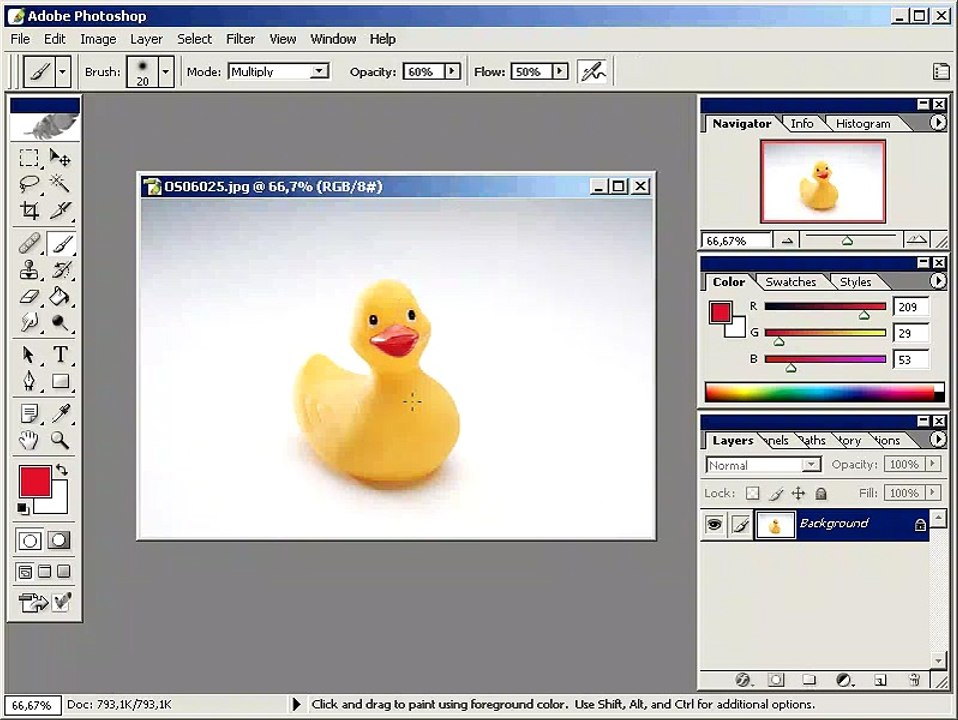The width and height of the screenshot is (958, 720).
Task: Select the History Brush tool
Action: click(60, 270)
